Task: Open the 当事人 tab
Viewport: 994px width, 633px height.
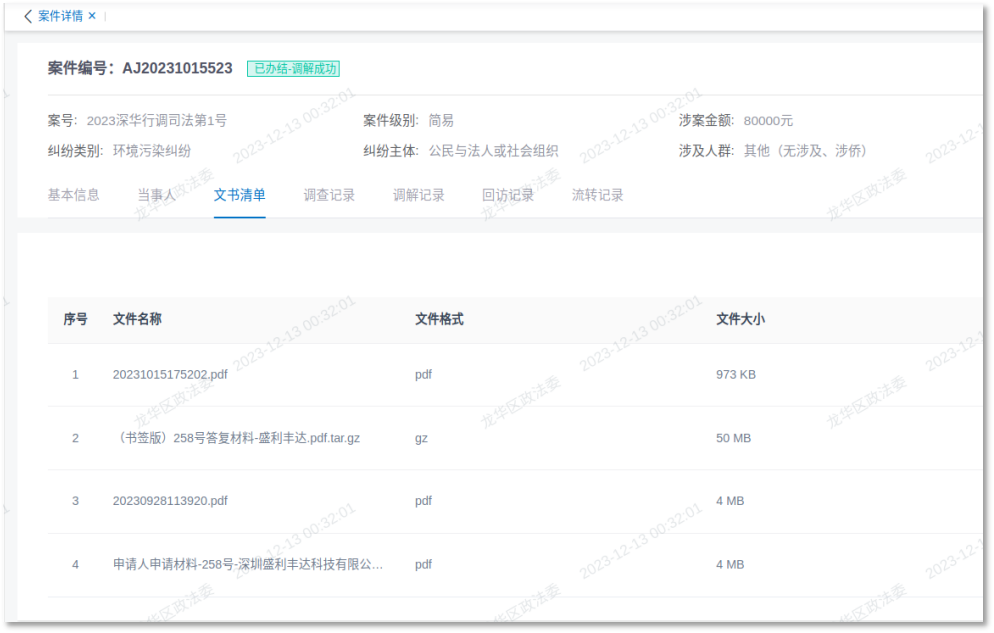Action: (x=156, y=195)
